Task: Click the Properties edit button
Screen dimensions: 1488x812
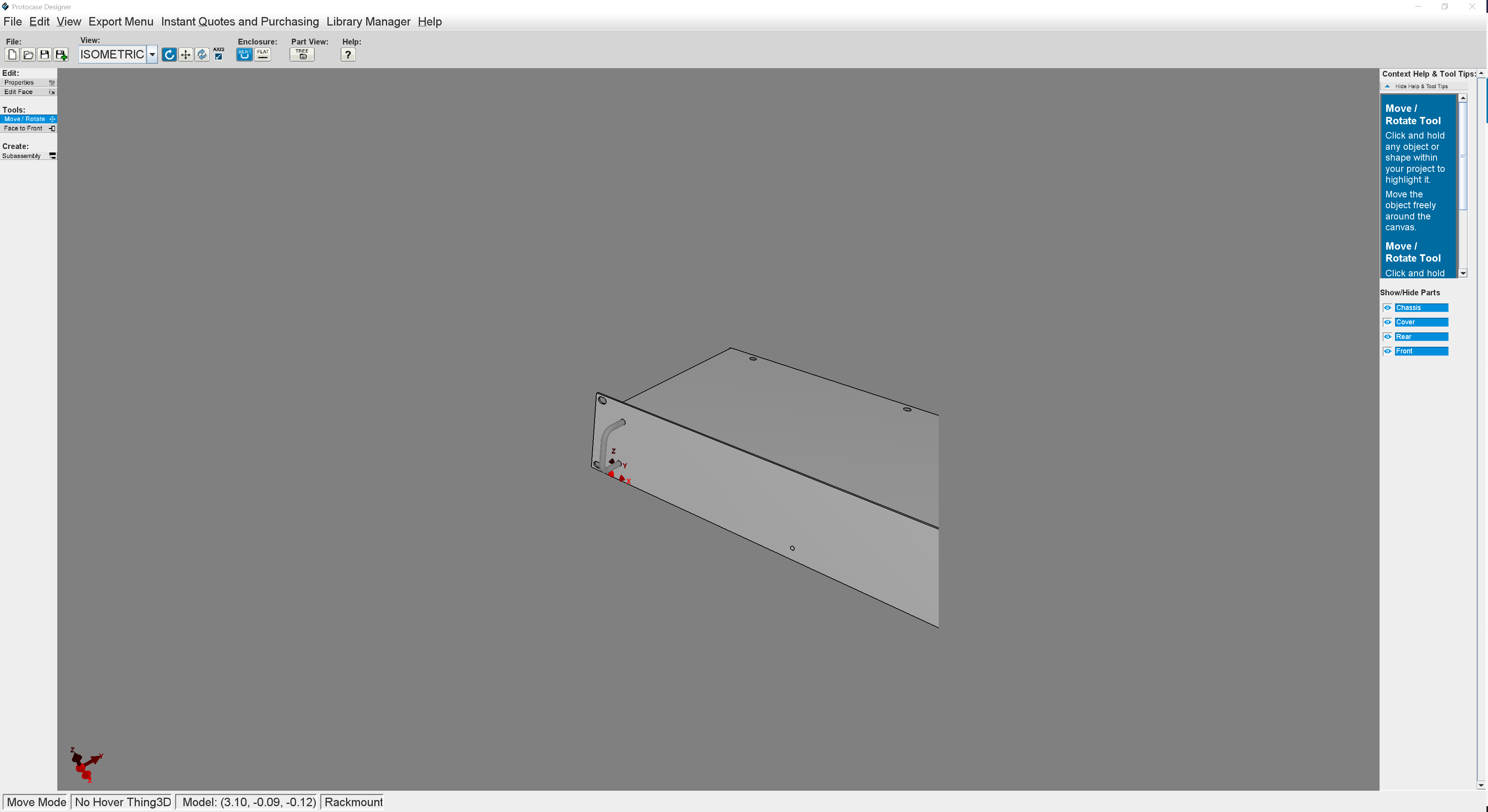Action: coord(28,82)
